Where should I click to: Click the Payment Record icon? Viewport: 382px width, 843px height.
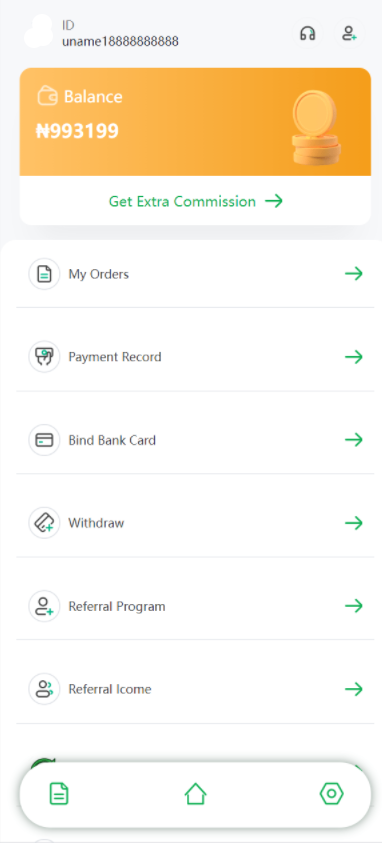[x=44, y=357]
